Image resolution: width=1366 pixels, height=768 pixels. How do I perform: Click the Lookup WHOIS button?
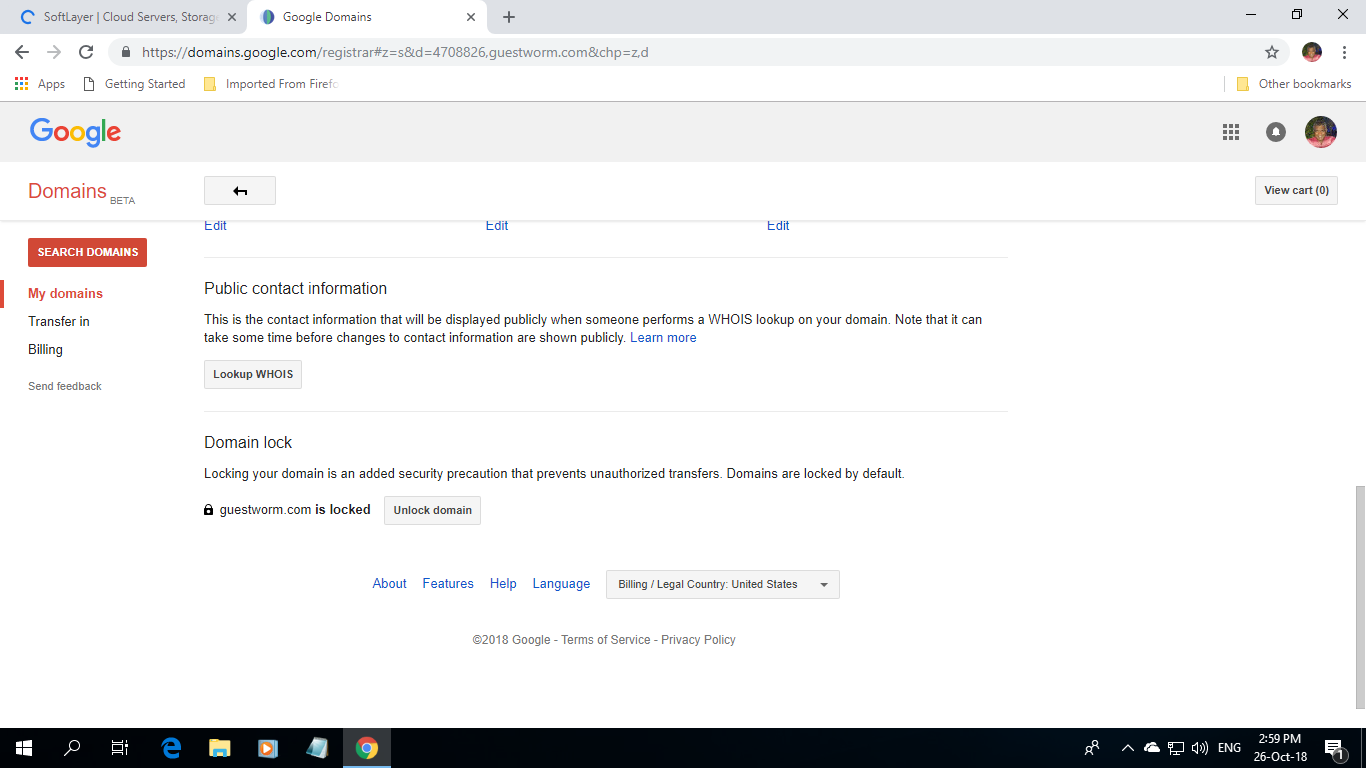pyautogui.click(x=253, y=374)
